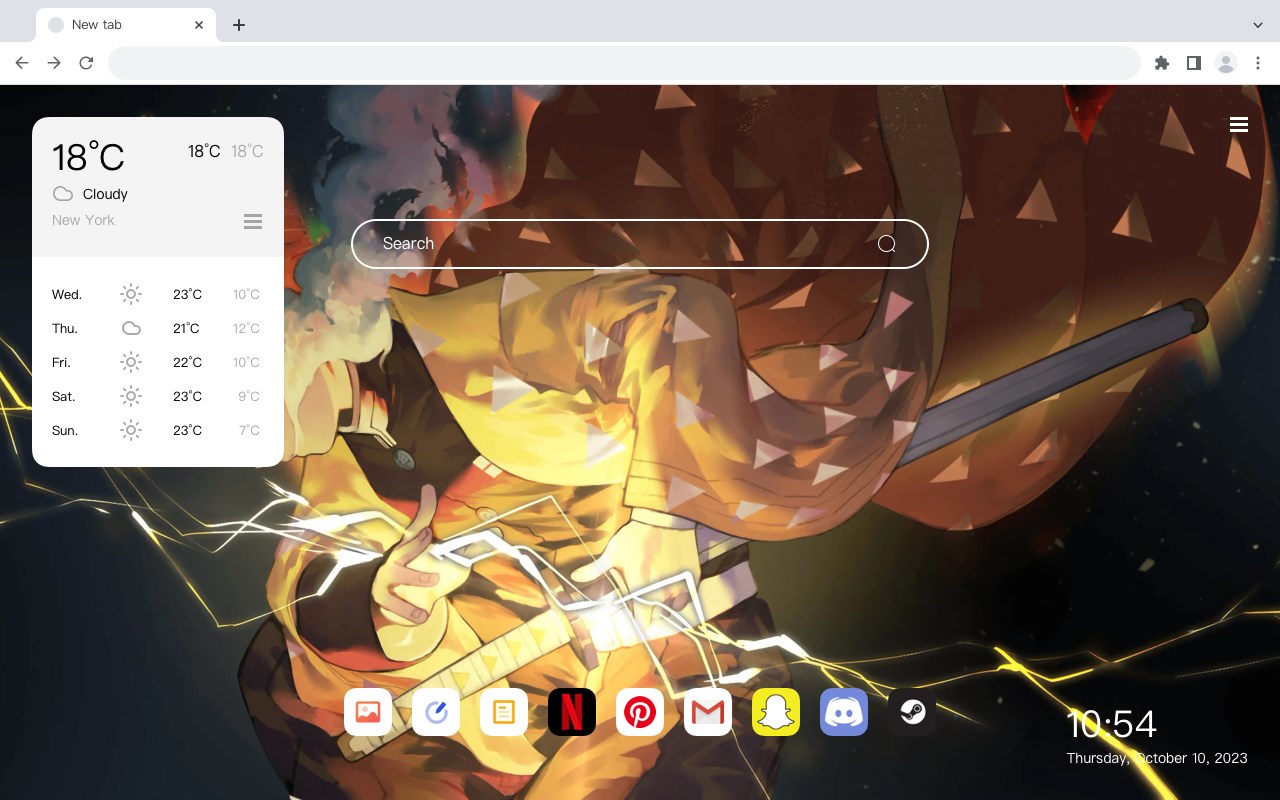The image size is (1280, 800).
Task: Select the Fri. forecast row label
Action: pyautogui.click(x=61, y=362)
